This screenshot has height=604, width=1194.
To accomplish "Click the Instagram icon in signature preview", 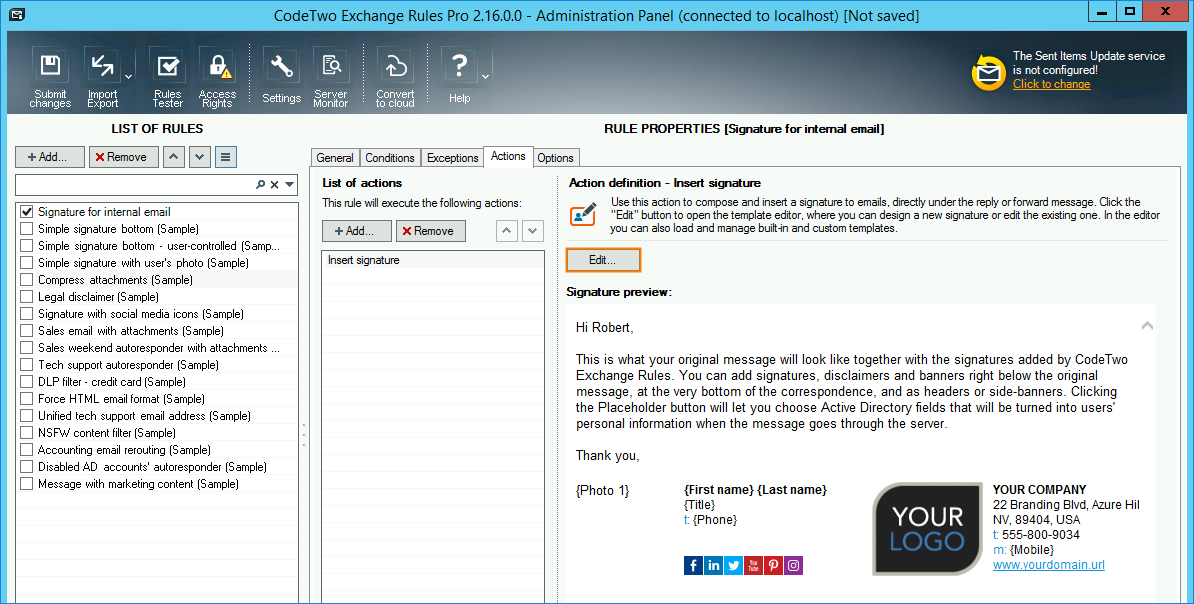I will pos(793,565).
